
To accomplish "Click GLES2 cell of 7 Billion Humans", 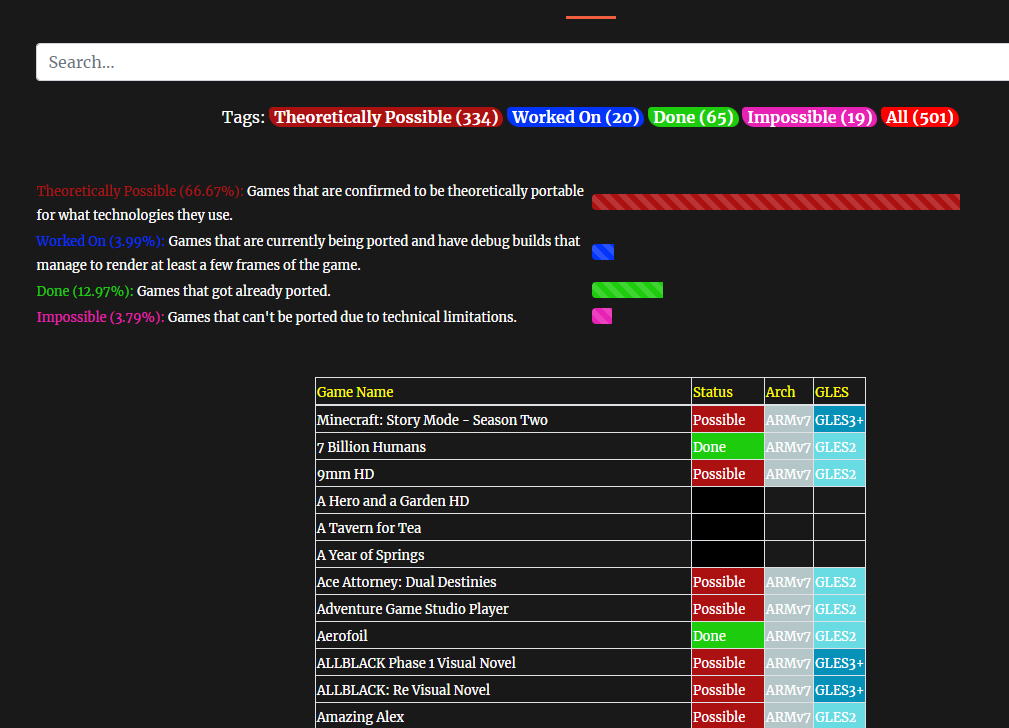I will click(x=839, y=447).
